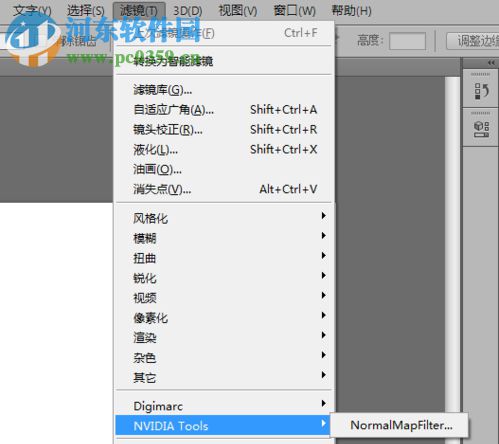This screenshot has height=444, width=499.
Task: Open the 液化(L)... liquify filter
Action: [x=223, y=149]
